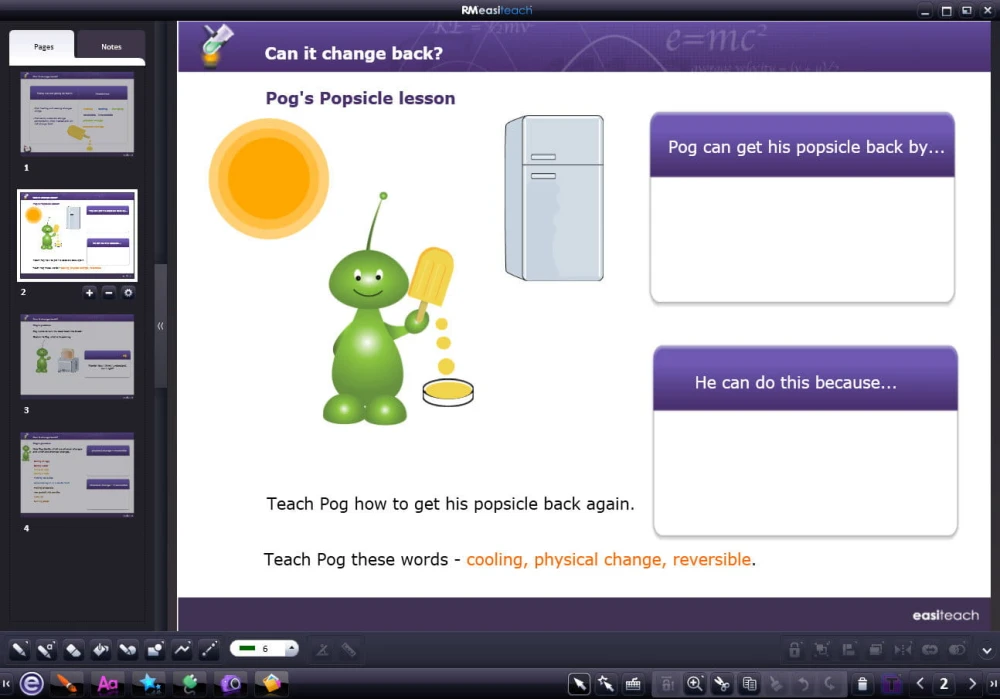The width and height of the screenshot is (1000, 699).
Task: Switch to the Notes tab
Action: coord(111,47)
